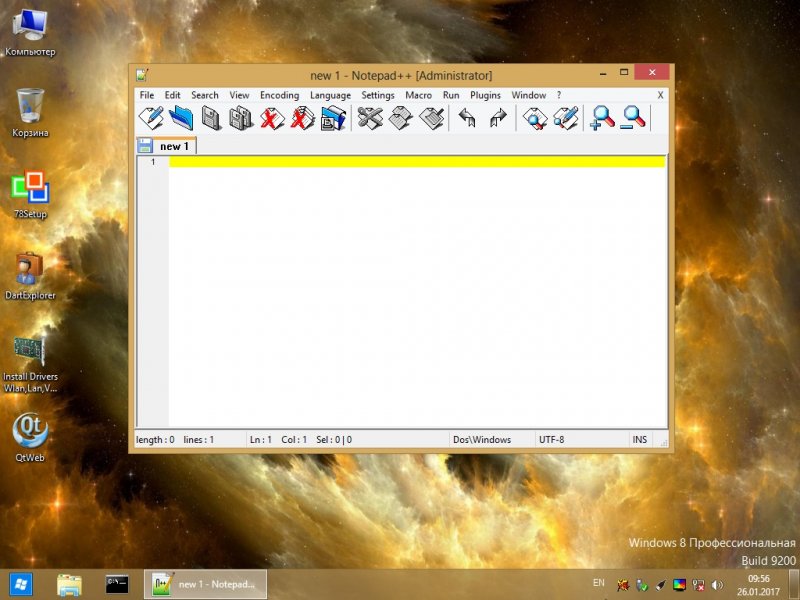Open Find with the page magnifier icon
800x600 pixels.
(535, 118)
